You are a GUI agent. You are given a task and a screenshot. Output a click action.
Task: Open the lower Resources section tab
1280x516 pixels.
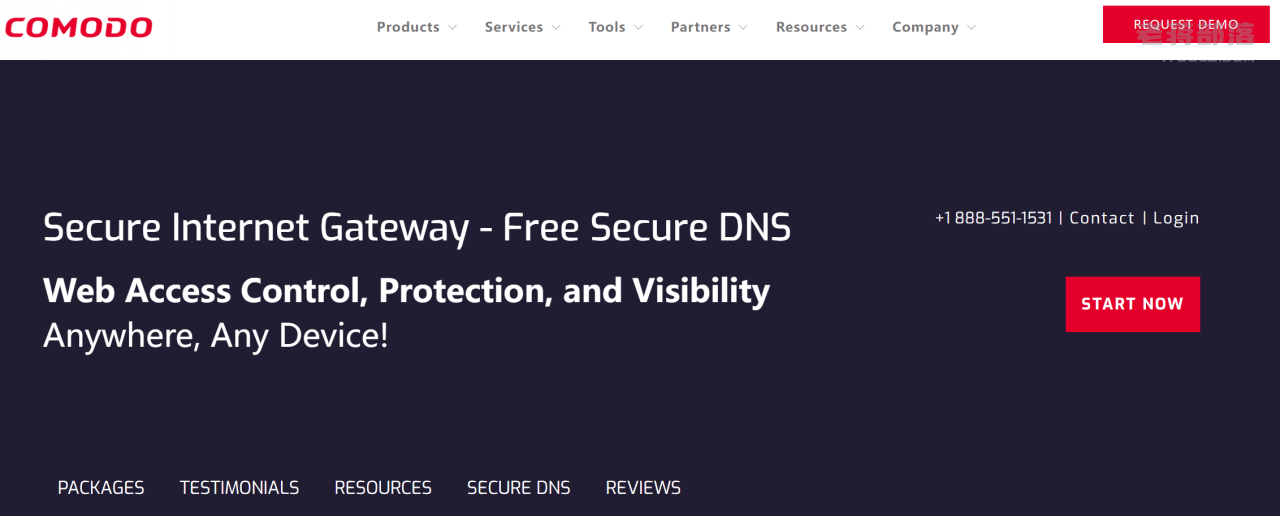click(383, 488)
